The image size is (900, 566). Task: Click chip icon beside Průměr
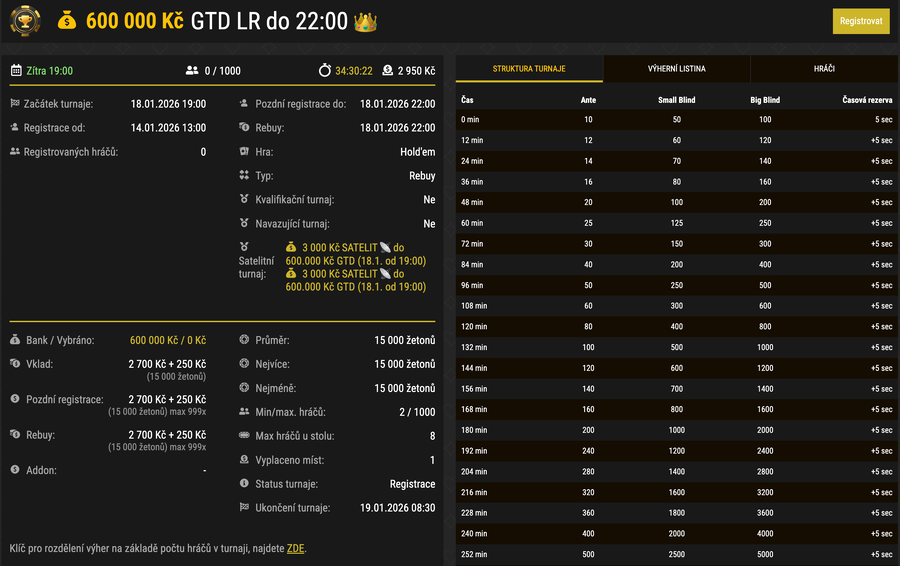pyautogui.click(x=244, y=339)
